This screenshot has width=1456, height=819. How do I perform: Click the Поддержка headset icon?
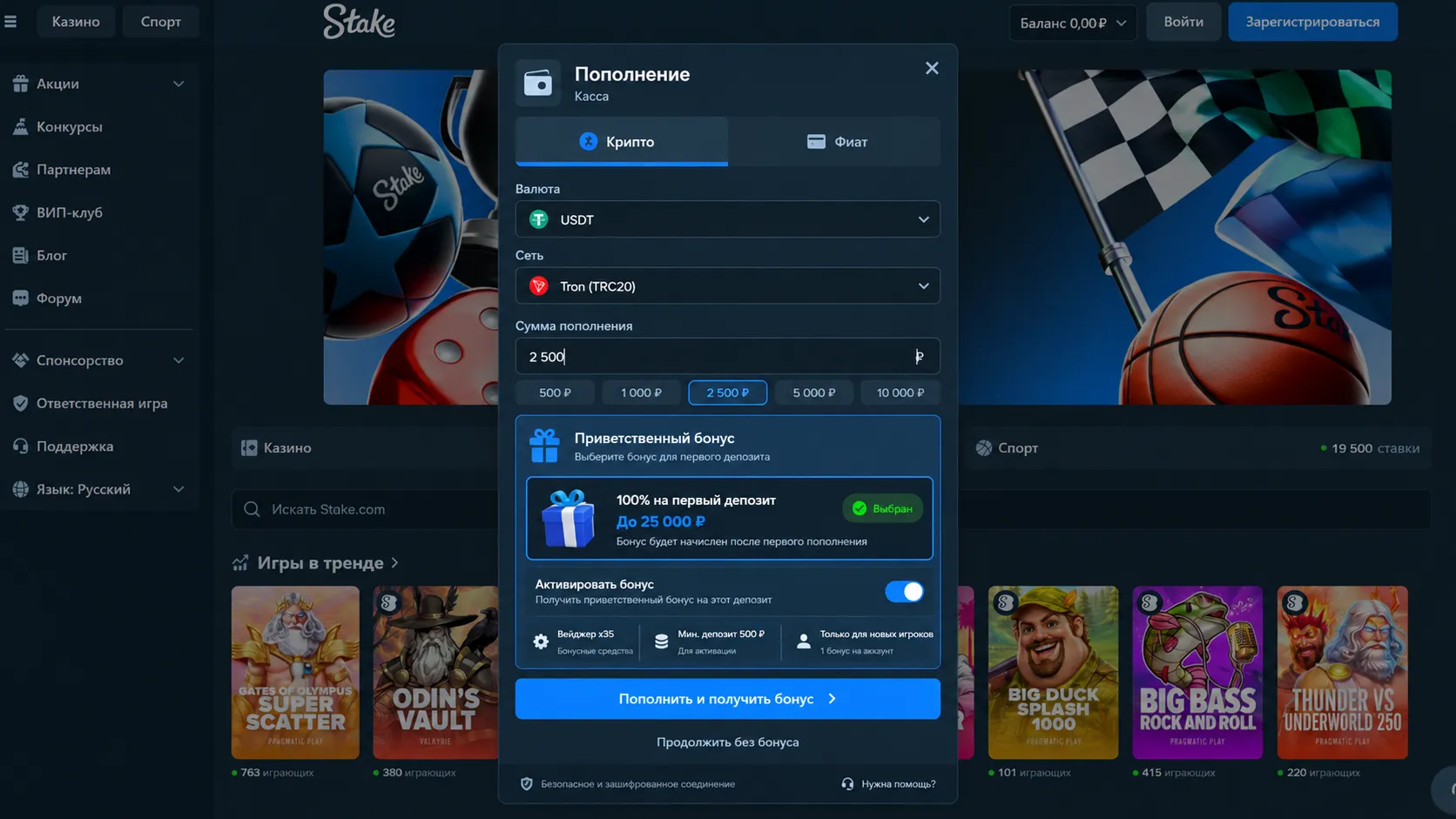coord(20,446)
